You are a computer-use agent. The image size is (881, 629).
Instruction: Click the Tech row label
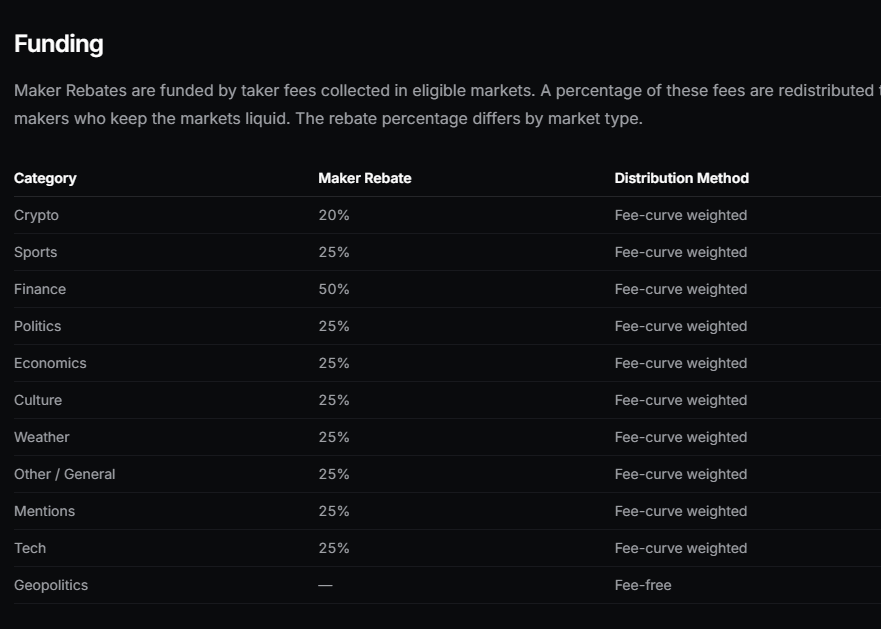coord(30,548)
